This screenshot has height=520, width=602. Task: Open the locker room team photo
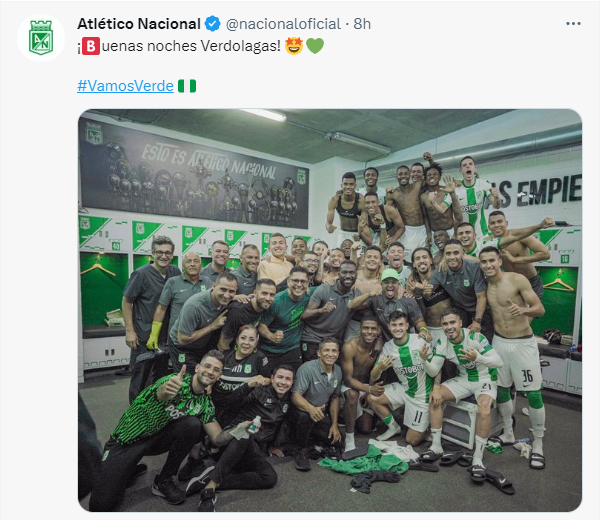point(330,310)
